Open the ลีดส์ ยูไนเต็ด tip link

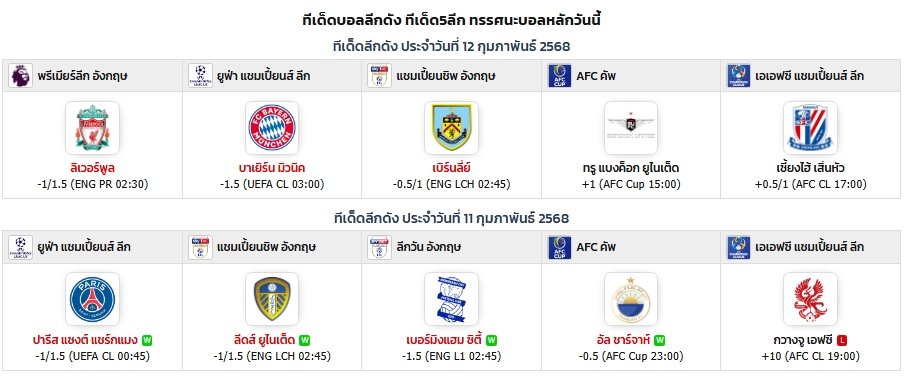(x=265, y=340)
